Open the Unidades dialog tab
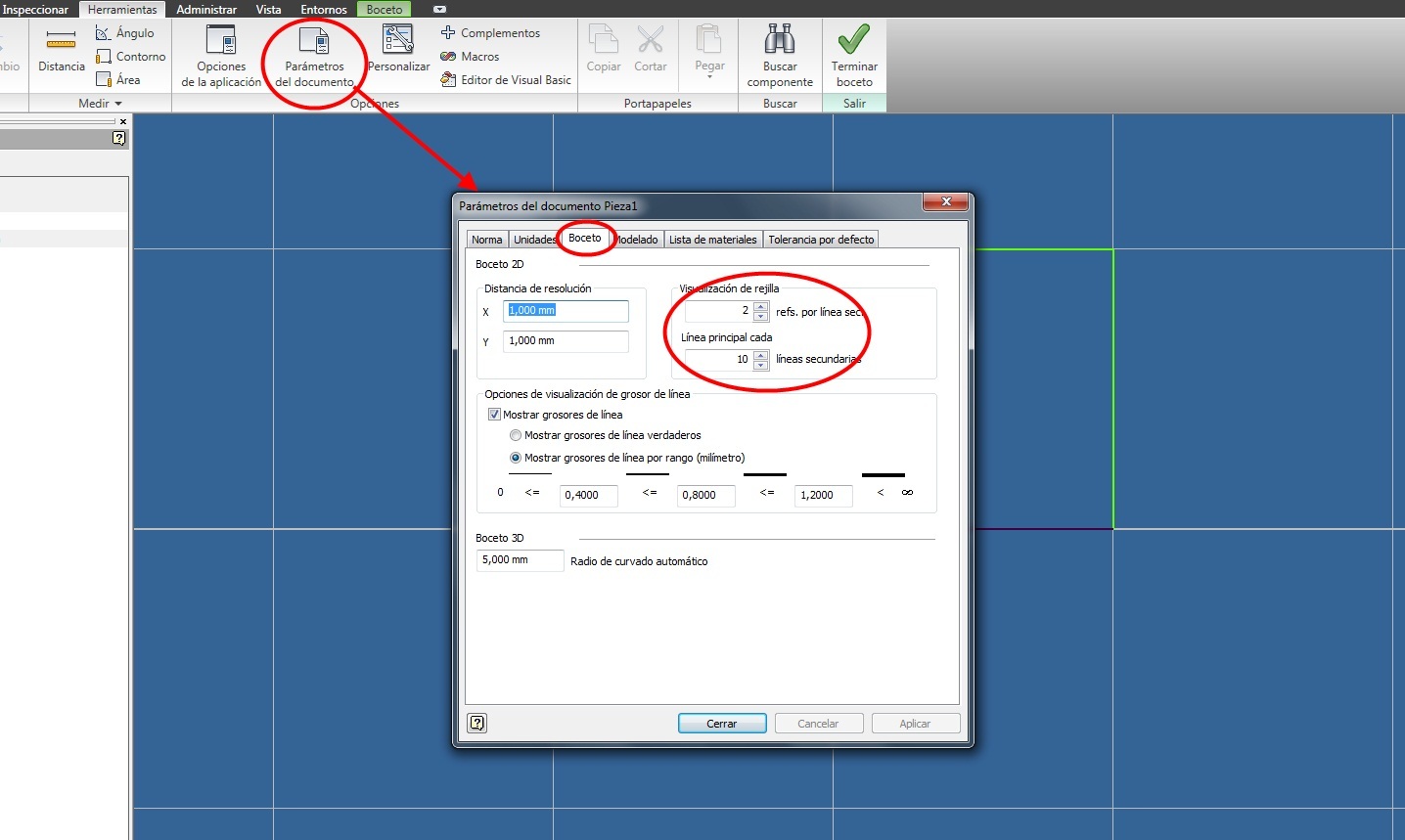 [534, 240]
